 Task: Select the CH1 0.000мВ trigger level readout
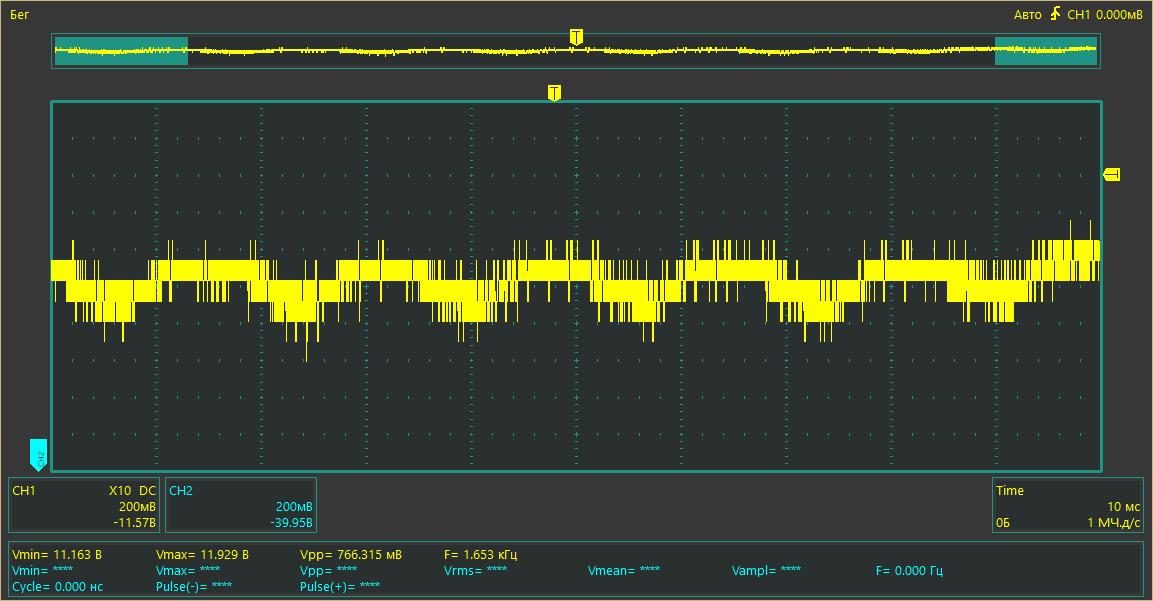pos(1104,14)
